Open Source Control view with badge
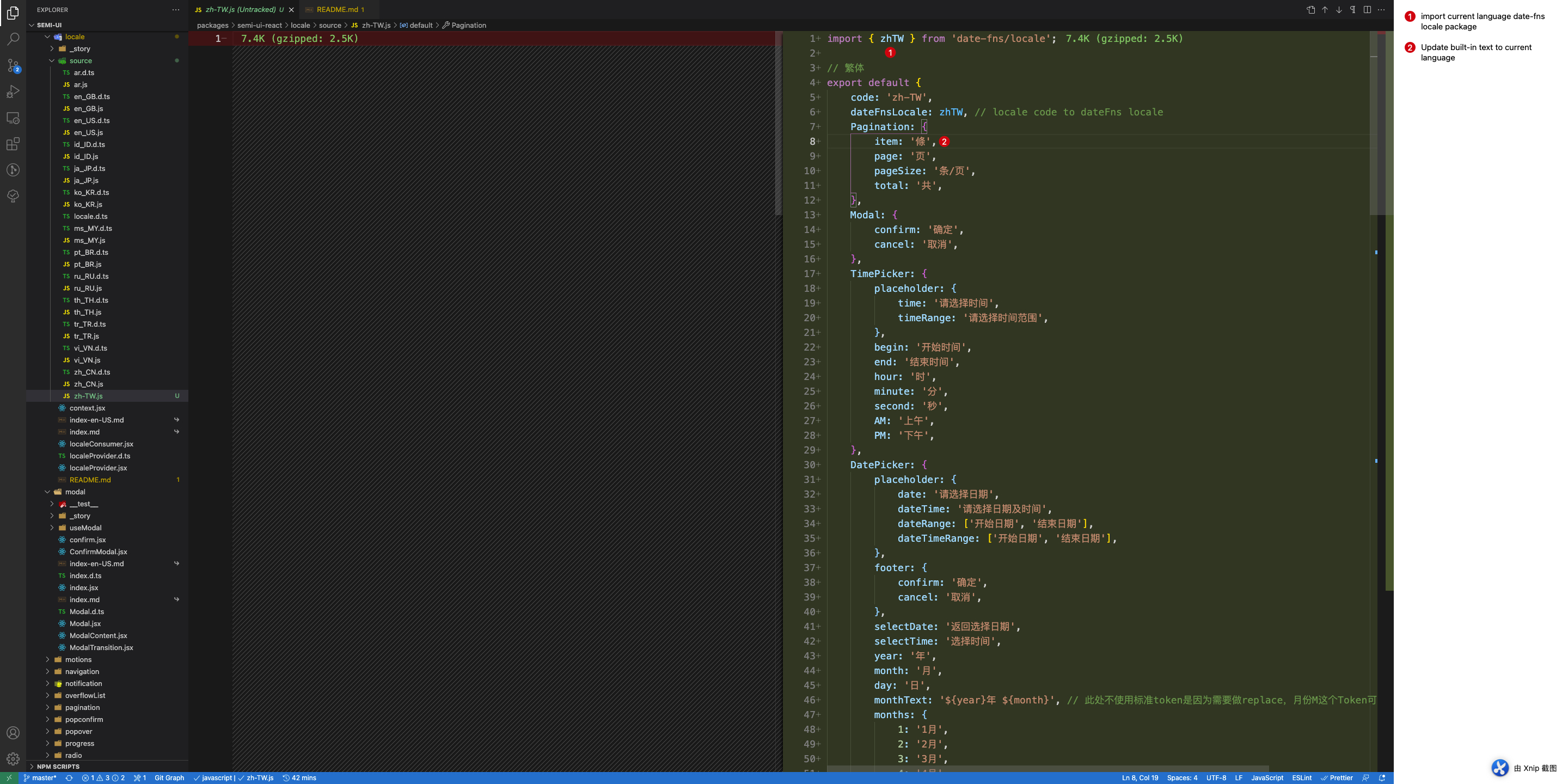 [x=13, y=65]
